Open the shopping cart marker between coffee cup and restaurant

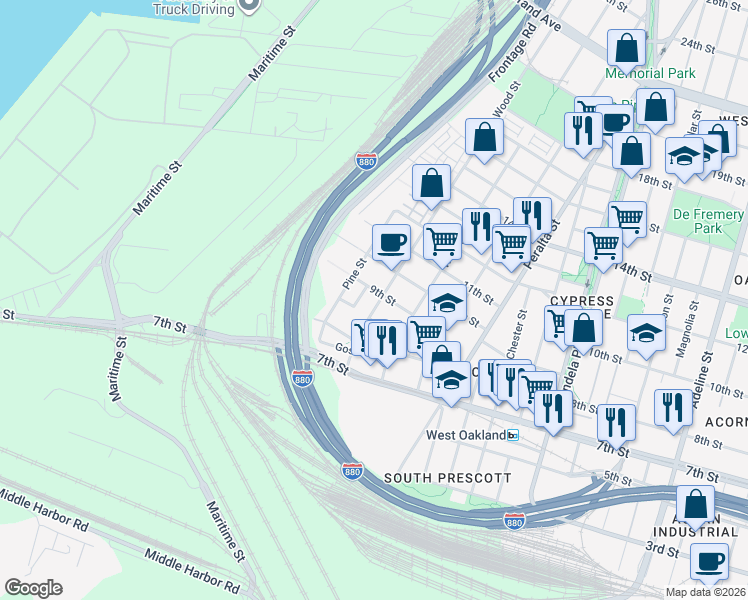point(443,243)
